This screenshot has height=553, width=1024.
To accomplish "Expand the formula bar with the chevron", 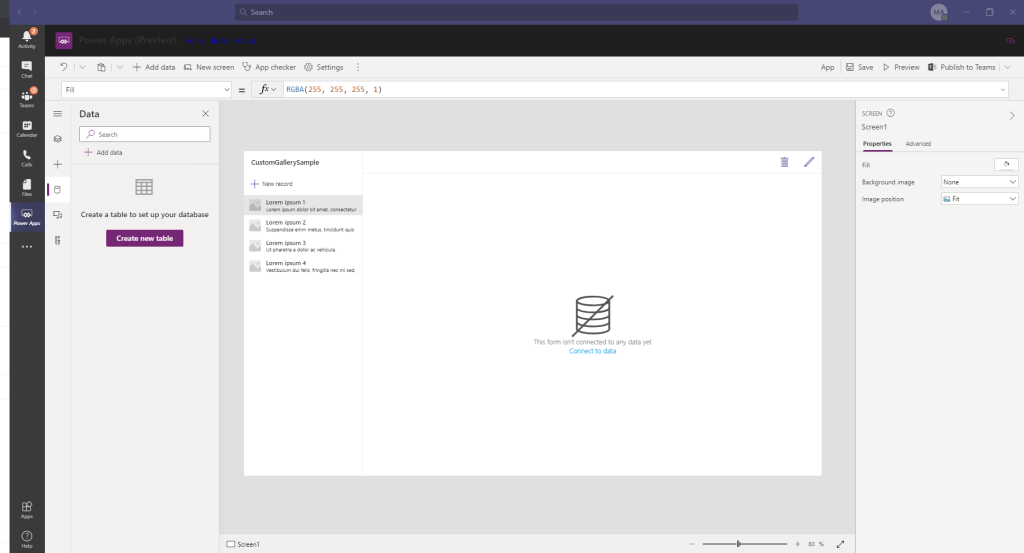I will coord(1003,90).
